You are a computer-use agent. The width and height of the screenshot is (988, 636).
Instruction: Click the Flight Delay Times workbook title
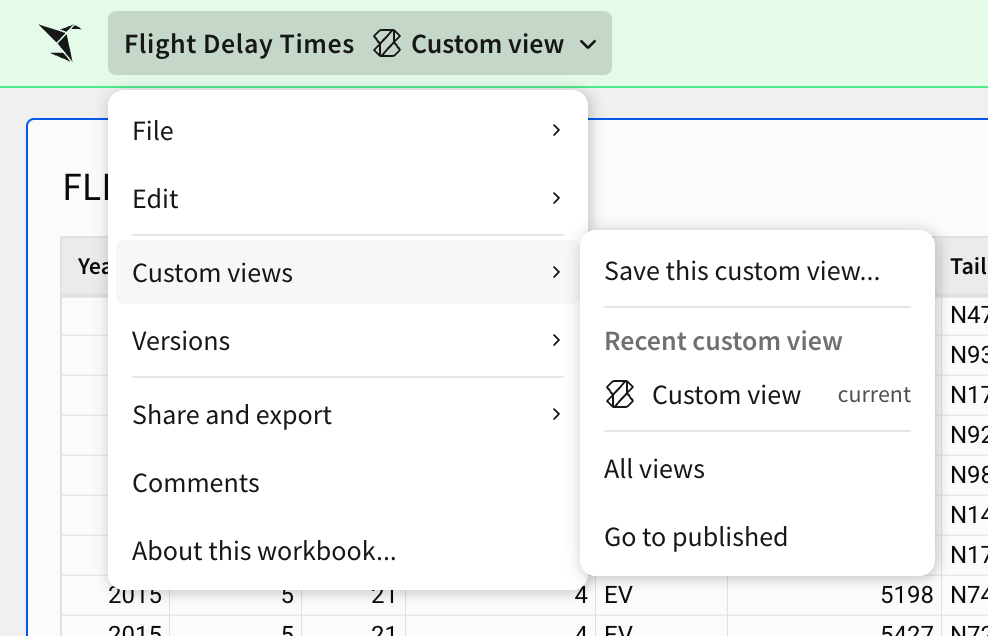coord(239,44)
